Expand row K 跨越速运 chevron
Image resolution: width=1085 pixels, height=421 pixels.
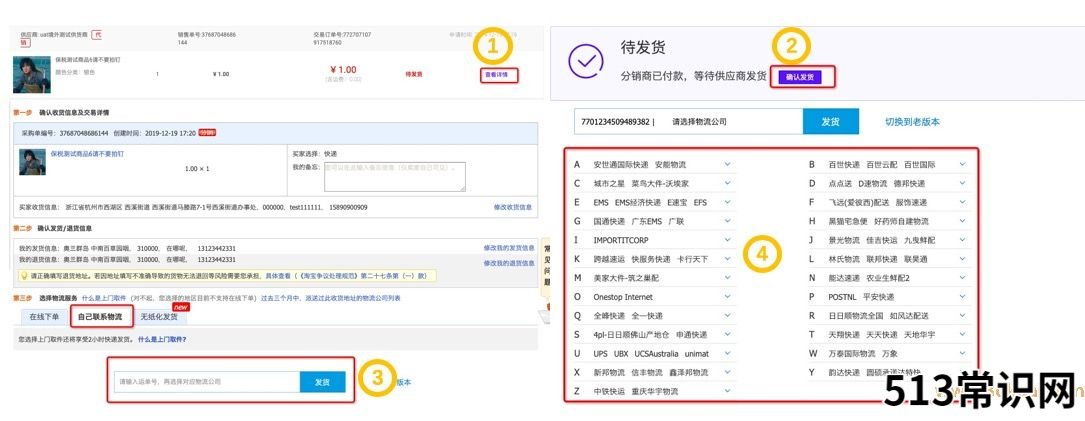[x=727, y=259]
